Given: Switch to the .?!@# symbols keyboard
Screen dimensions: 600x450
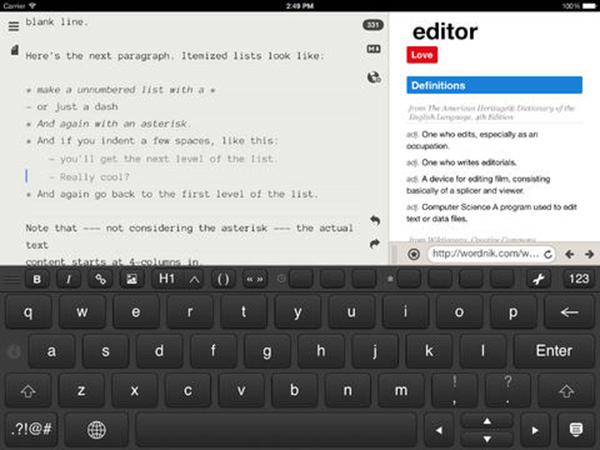Looking at the screenshot, I should 31,429.
